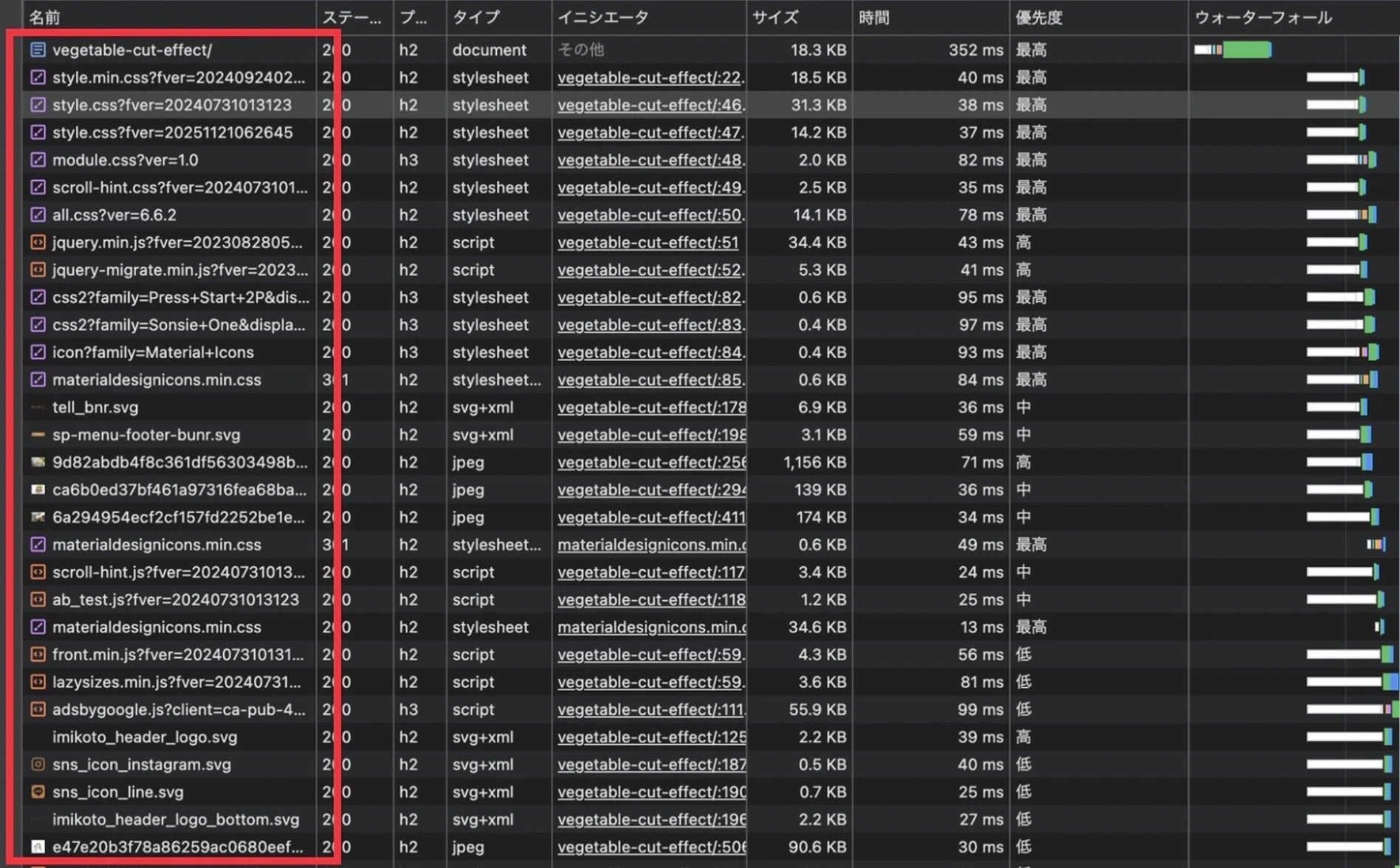Click the 174 KB size cell
The width and height of the screenshot is (1400, 868).
coord(821,517)
